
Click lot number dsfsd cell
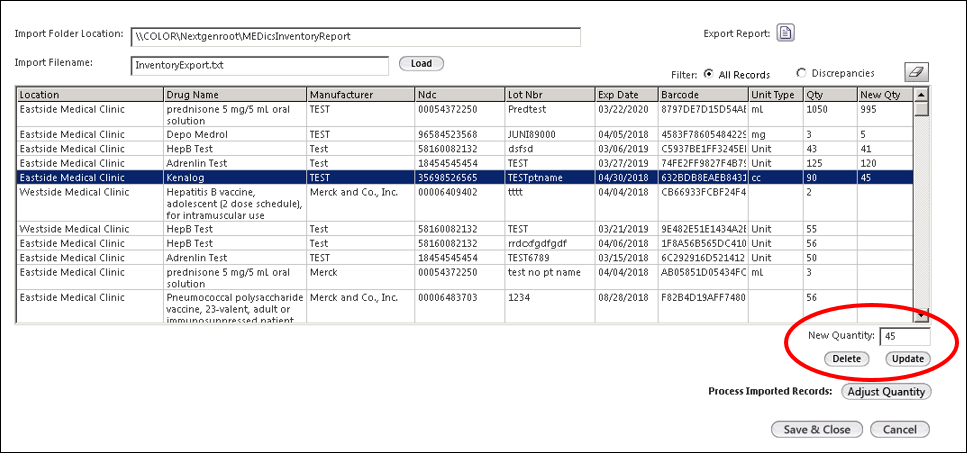(x=550, y=149)
